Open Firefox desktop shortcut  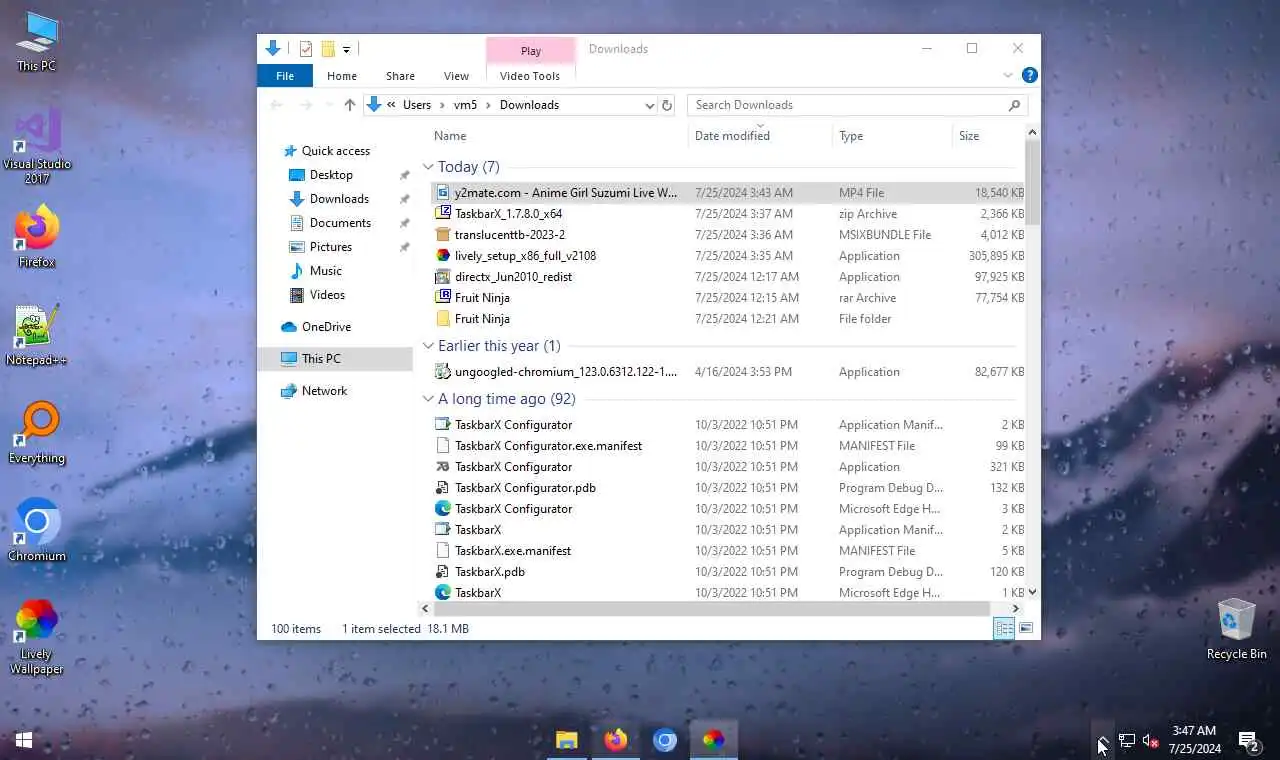(x=37, y=237)
